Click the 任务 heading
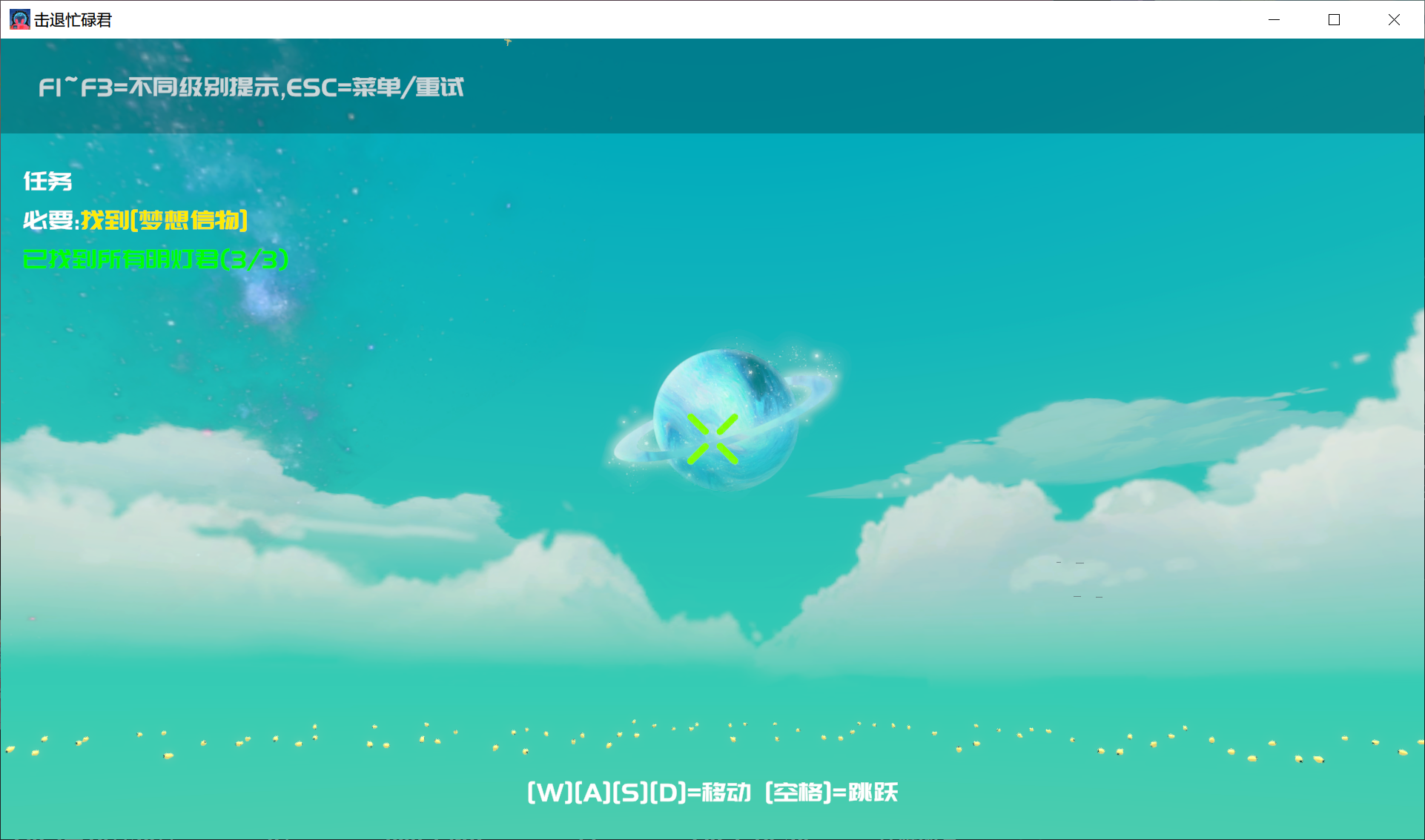This screenshot has width=1425, height=840. click(x=47, y=181)
